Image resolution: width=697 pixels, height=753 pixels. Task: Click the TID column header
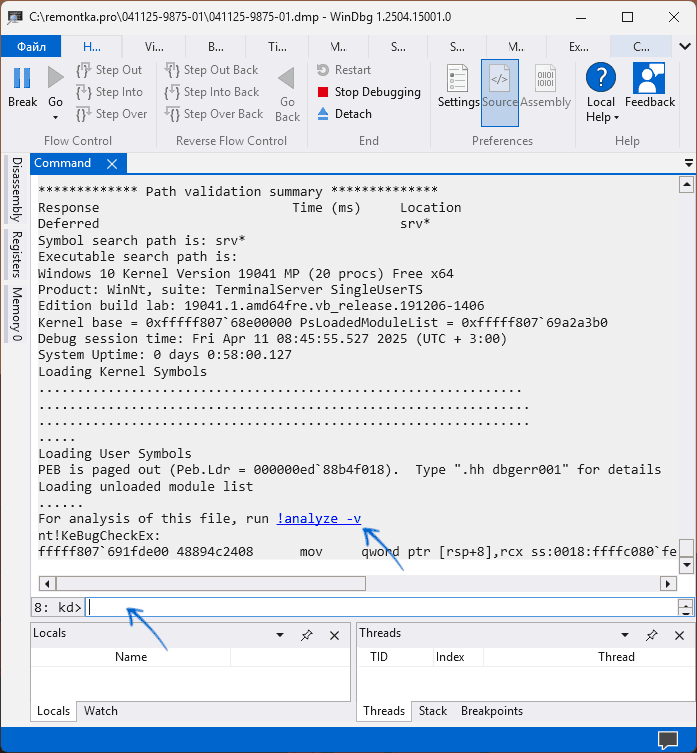pyautogui.click(x=379, y=657)
